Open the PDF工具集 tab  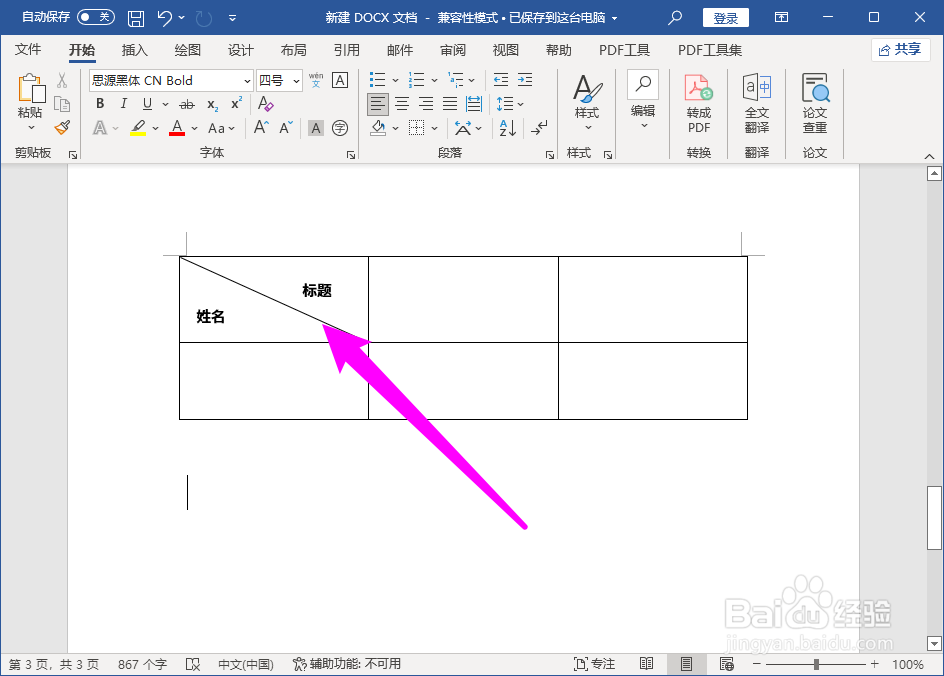[710, 50]
